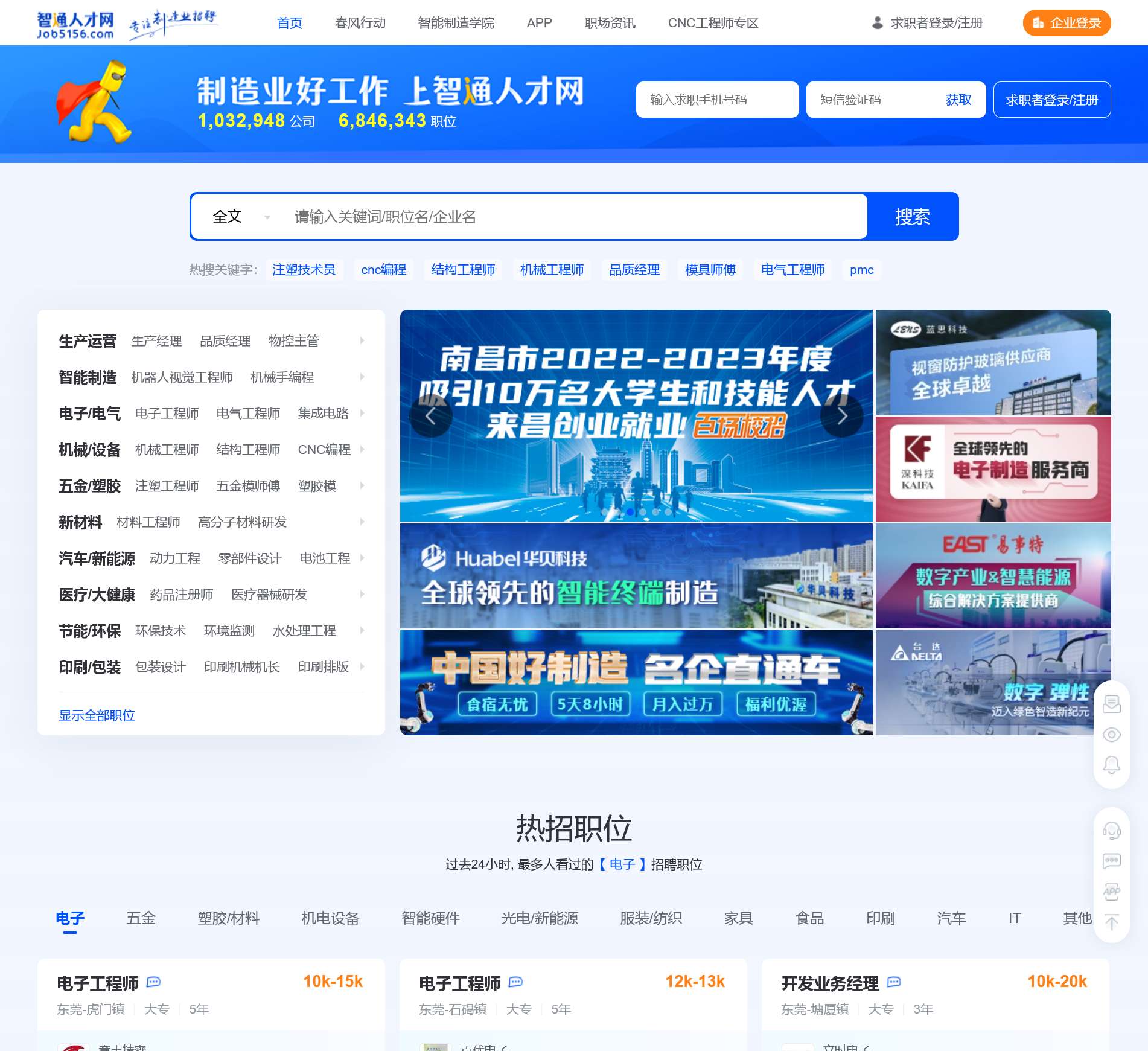Switch to the IT hot jobs tab
The height and width of the screenshot is (1051, 1148).
click(x=1015, y=918)
